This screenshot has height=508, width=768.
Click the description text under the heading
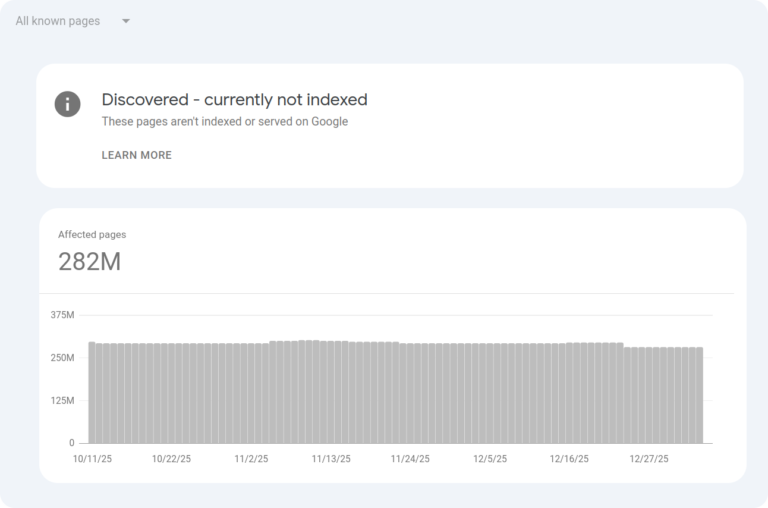tap(224, 122)
